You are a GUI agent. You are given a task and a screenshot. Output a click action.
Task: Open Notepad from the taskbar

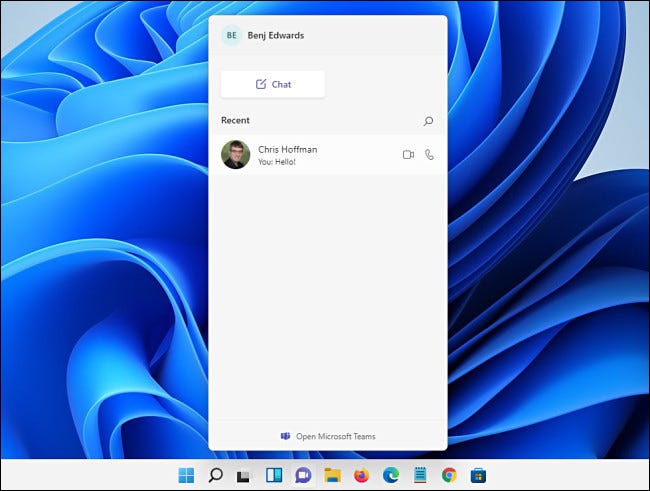click(420, 475)
